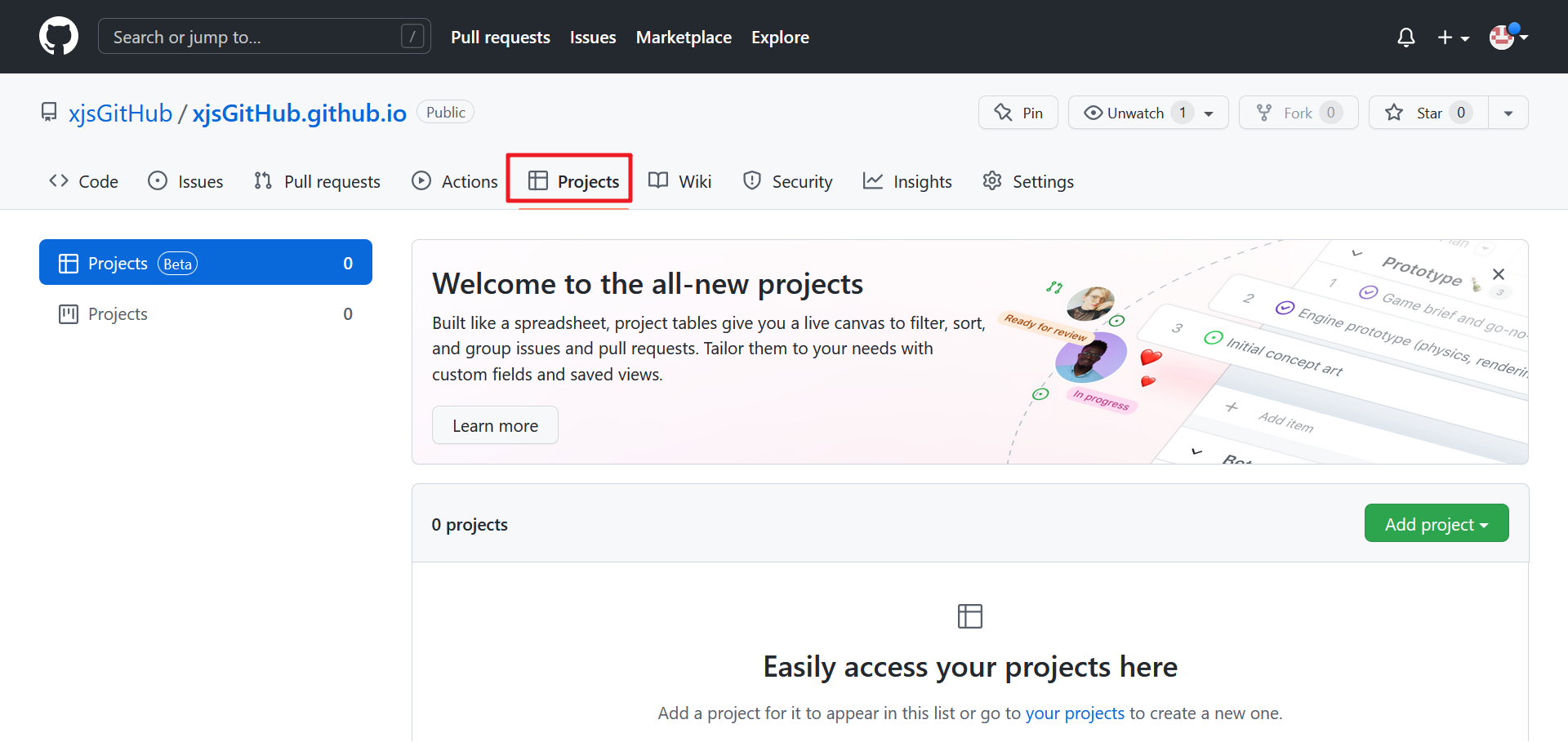Open Explore in top navigation
The image size is (1568, 742).
780,38
